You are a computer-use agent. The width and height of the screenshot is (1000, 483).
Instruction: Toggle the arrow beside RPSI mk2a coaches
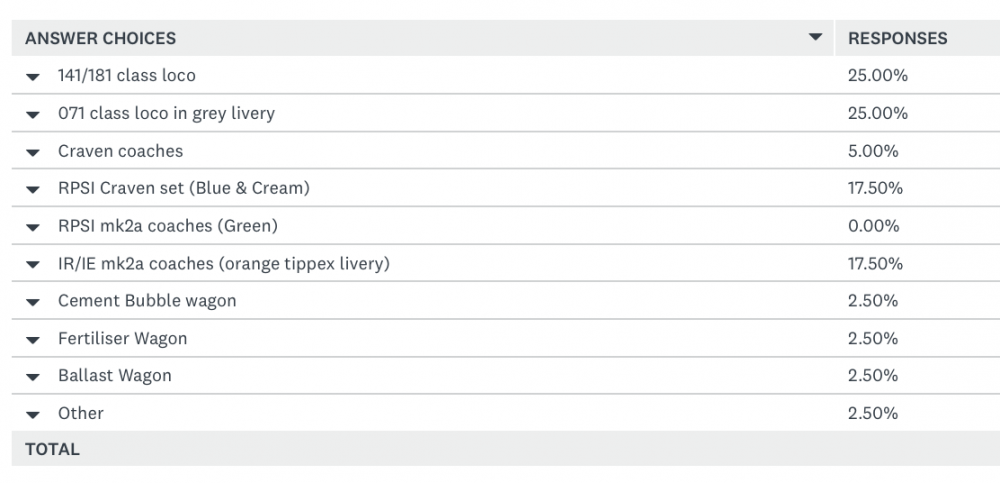click(x=33, y=227)
